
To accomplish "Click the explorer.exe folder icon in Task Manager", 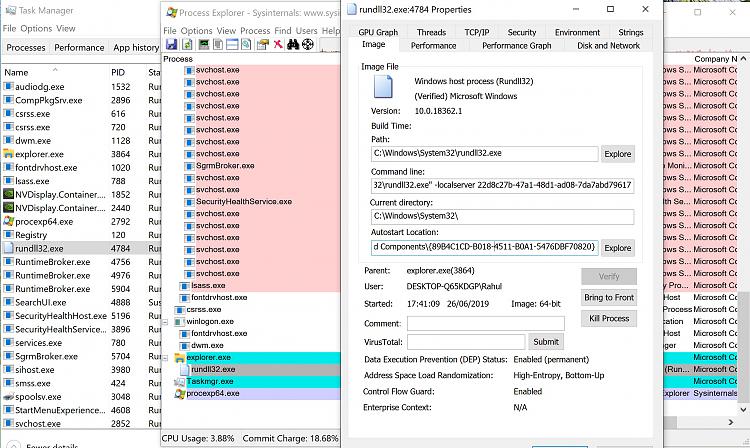I will click(8, 154).
